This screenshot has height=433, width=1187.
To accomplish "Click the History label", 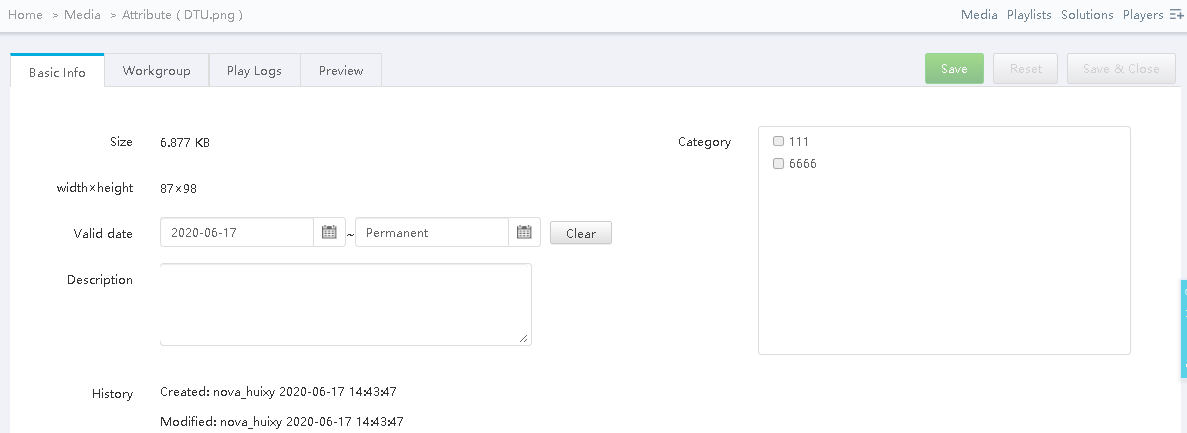I will (112, 394).
